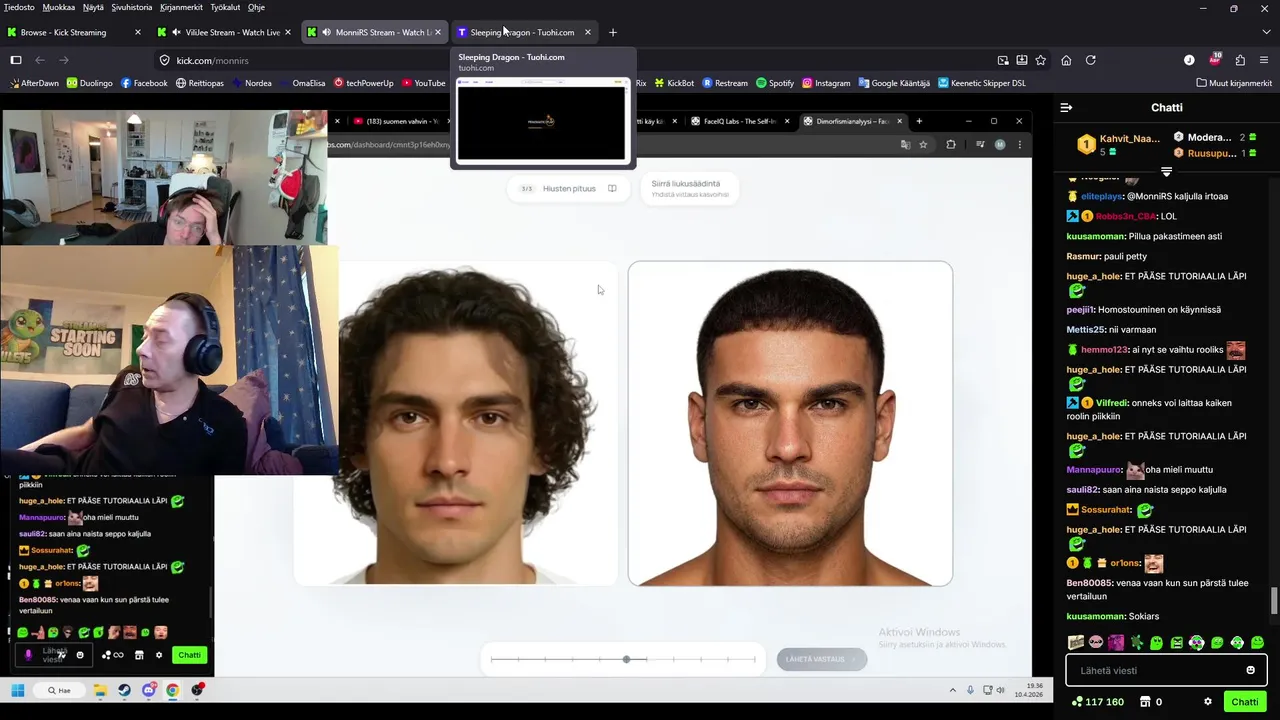Viewport: 1280px width, 720px height.
Task: Open the Tiedosto menu
Action: 19,7
